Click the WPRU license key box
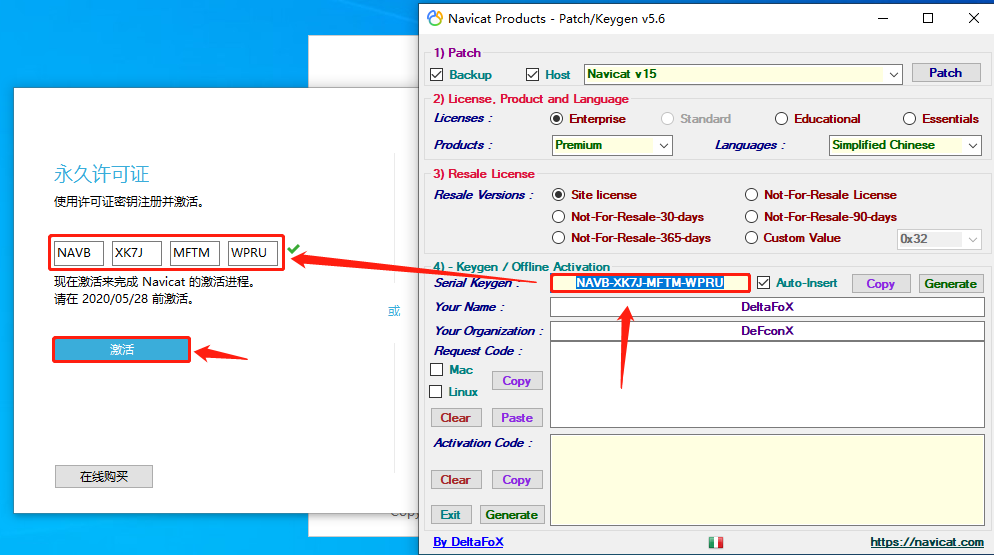This screenshot has width=994, height=555. point(252,252)
